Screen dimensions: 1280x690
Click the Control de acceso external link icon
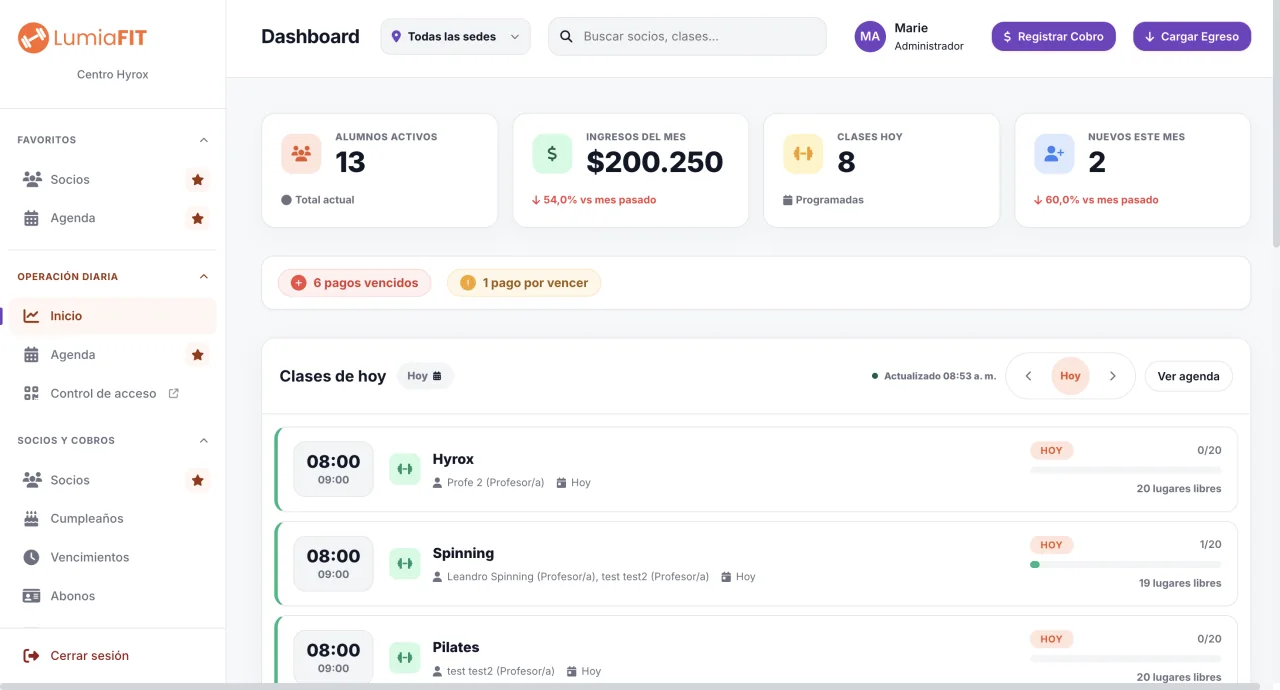(174, 394)
